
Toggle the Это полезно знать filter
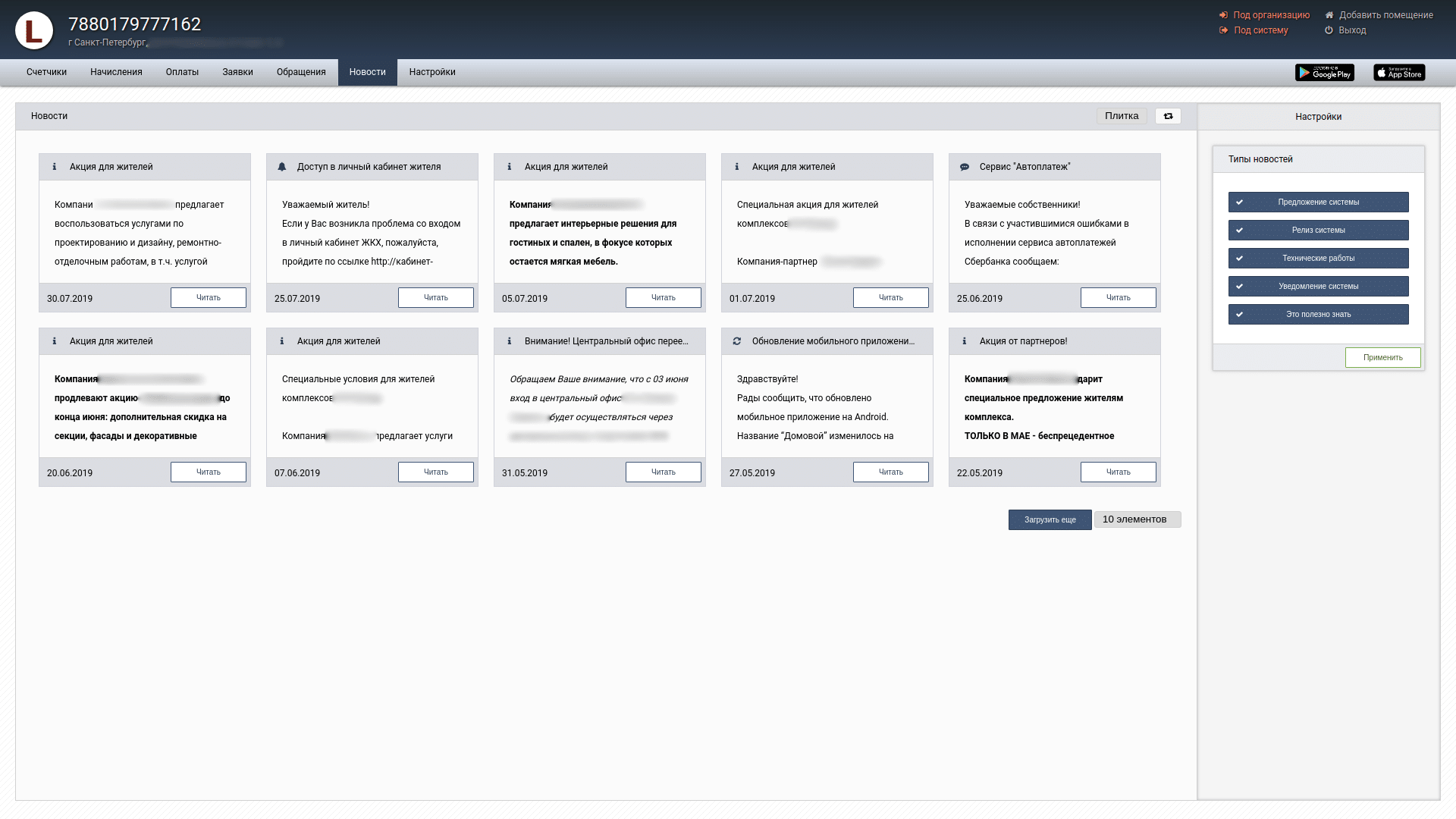[1318, 314]
